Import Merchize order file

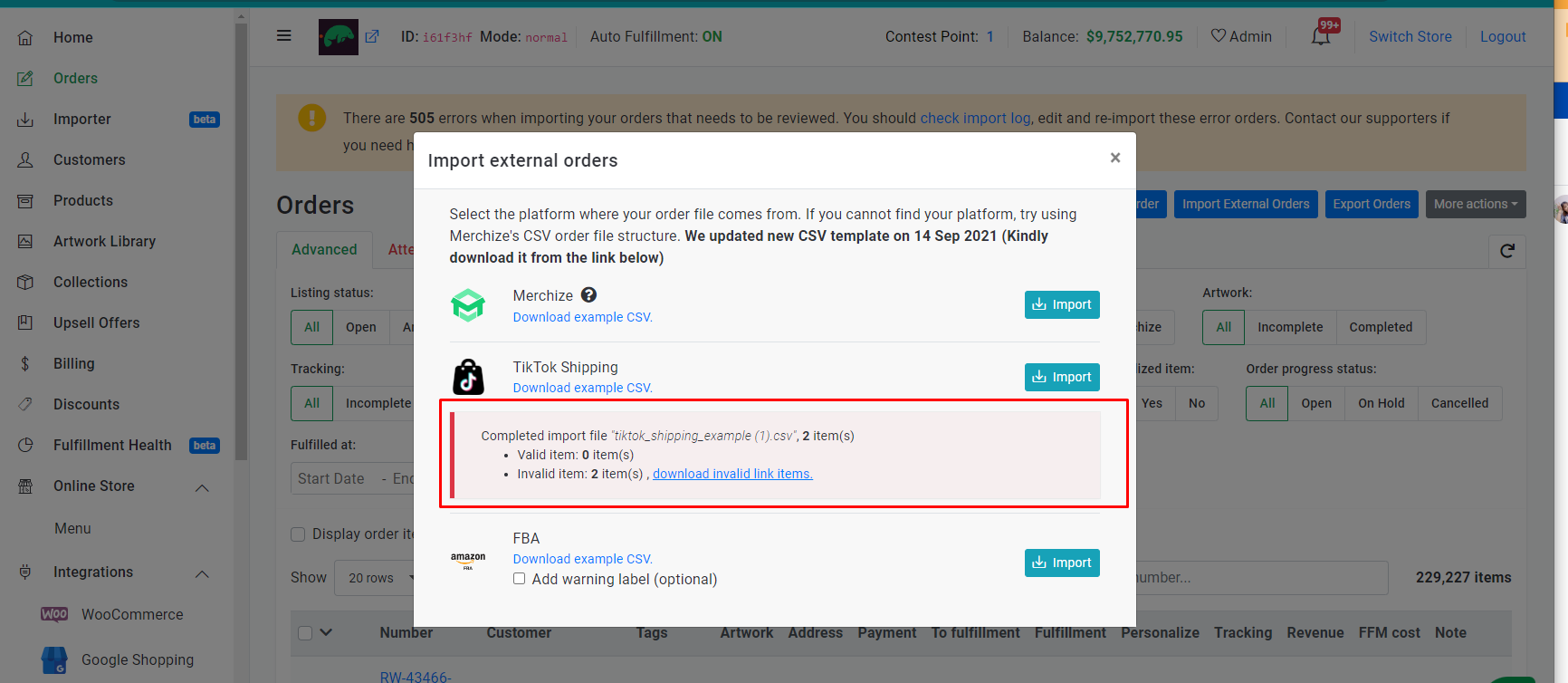point(1062,304)
